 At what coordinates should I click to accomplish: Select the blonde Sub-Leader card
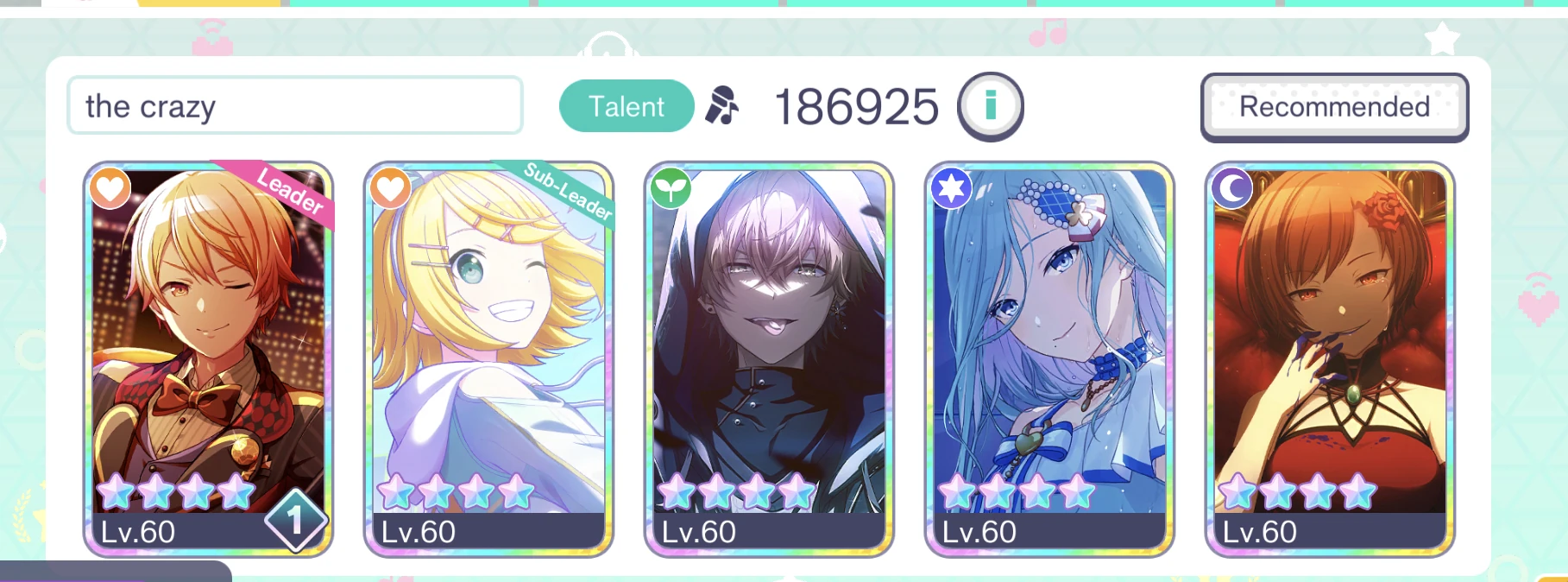point(488,359)
